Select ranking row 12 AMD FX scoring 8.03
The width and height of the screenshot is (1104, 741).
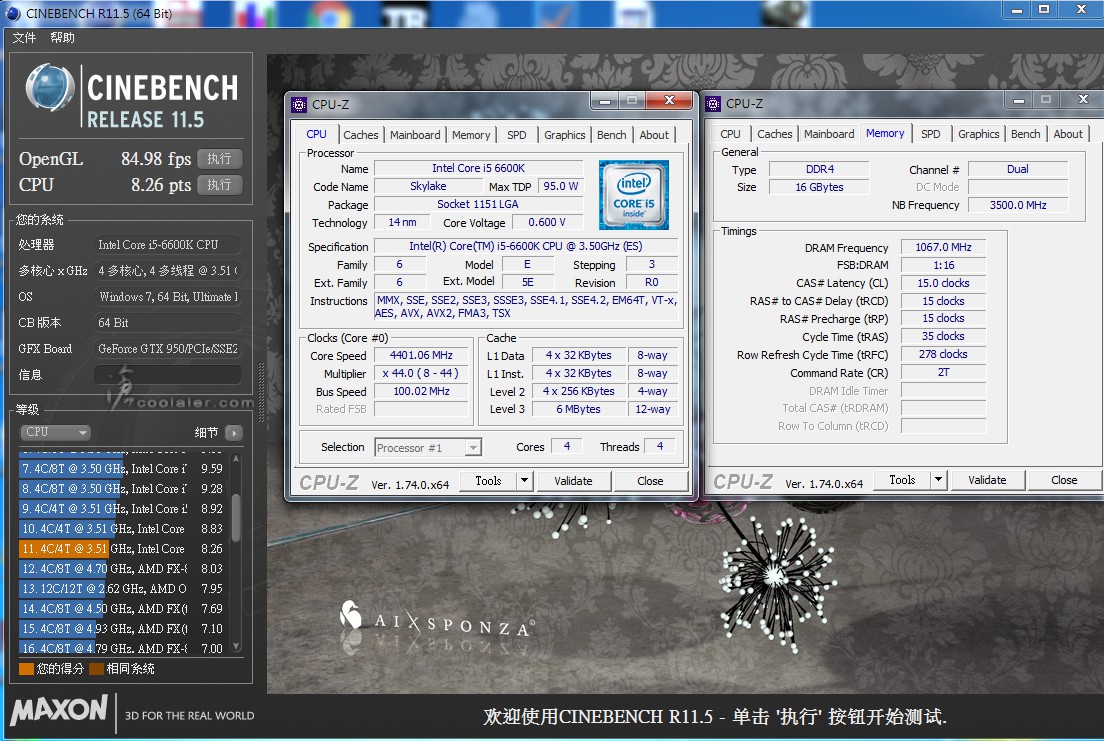tap(122, 568)
